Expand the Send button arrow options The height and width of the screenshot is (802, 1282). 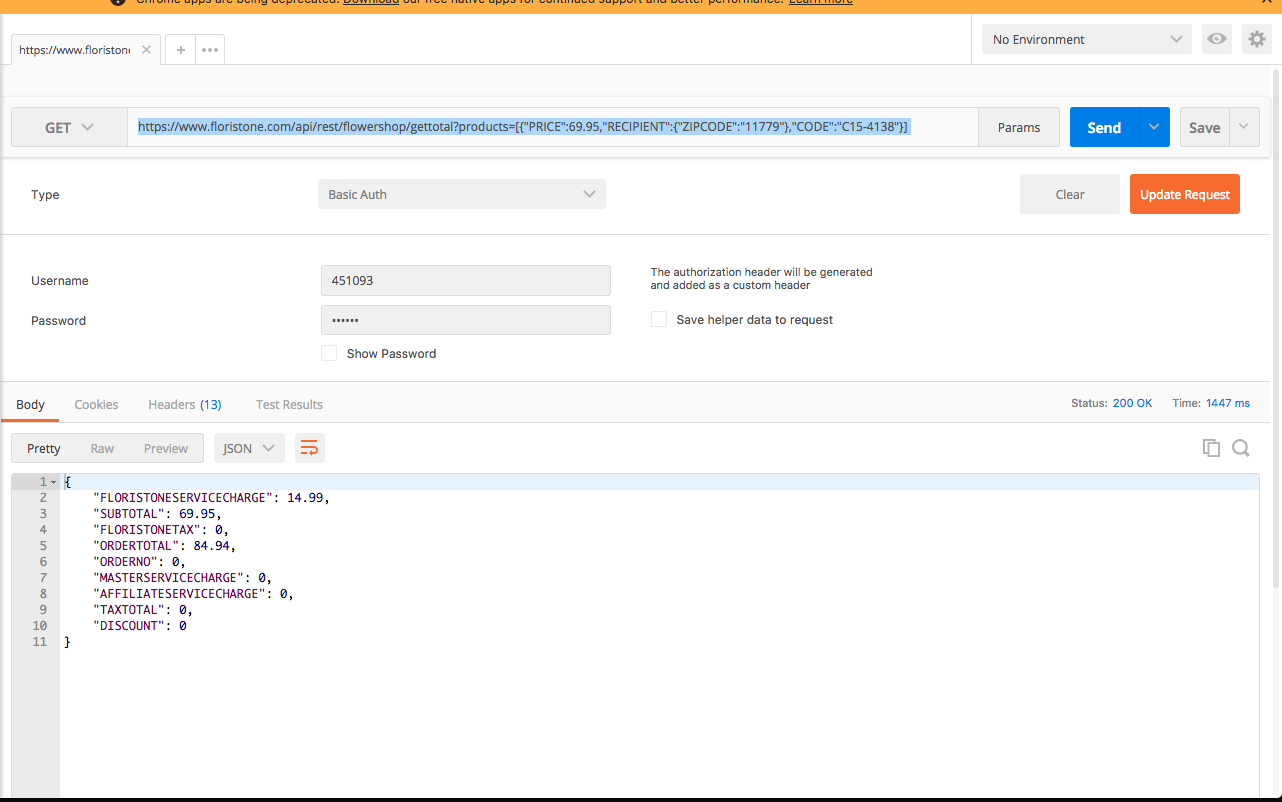pos(1154,127)
